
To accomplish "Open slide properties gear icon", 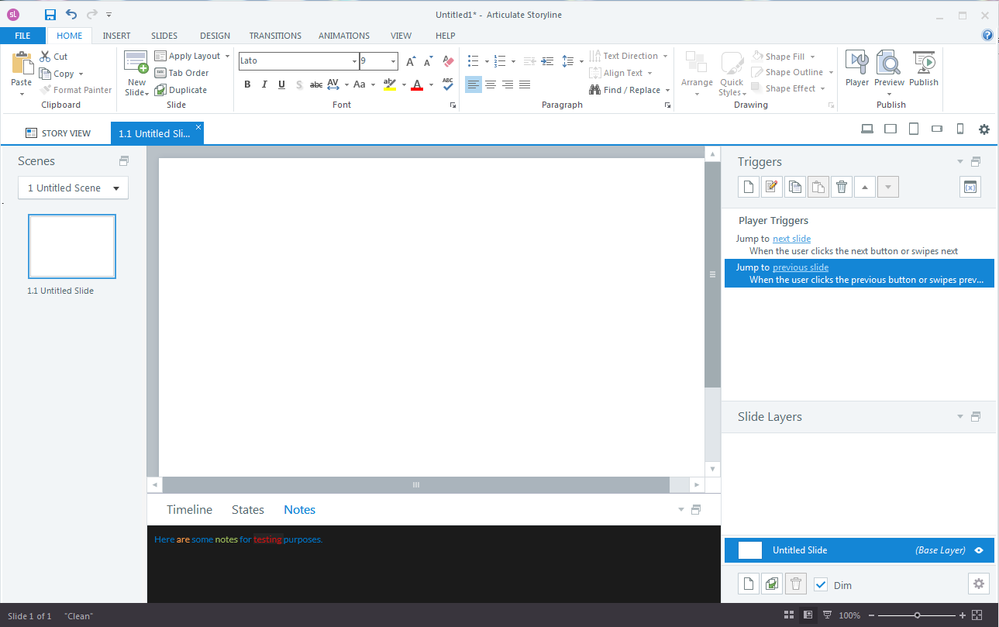I will pos(978,584).
